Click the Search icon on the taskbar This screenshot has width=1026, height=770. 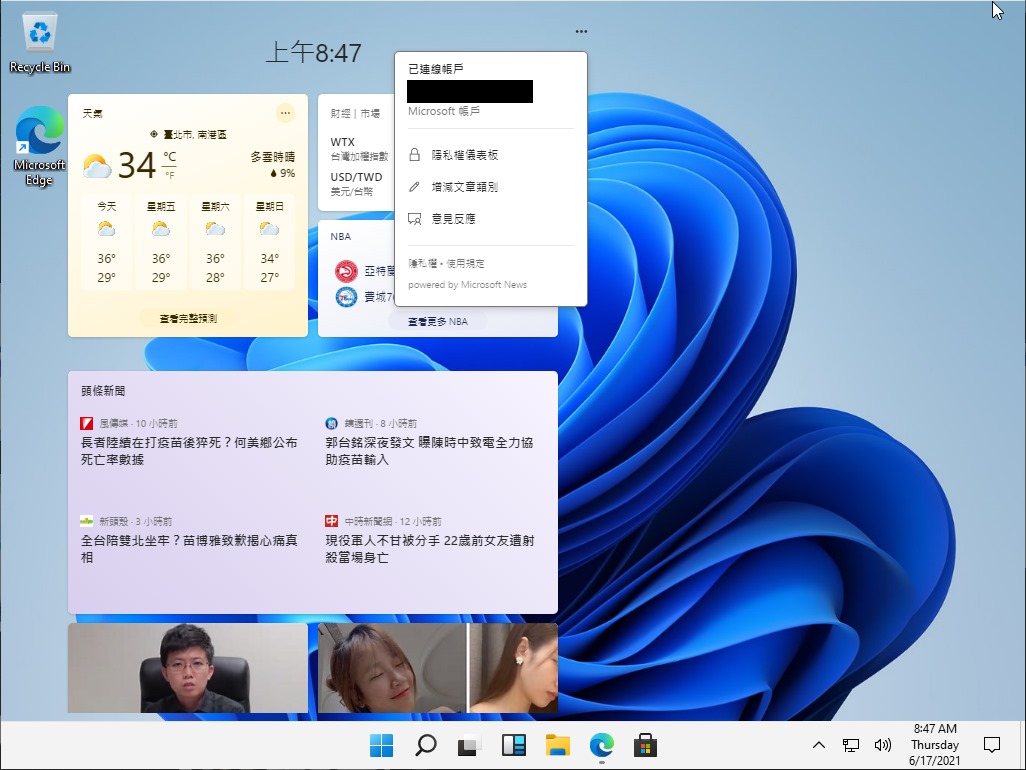tap(425, 744)
